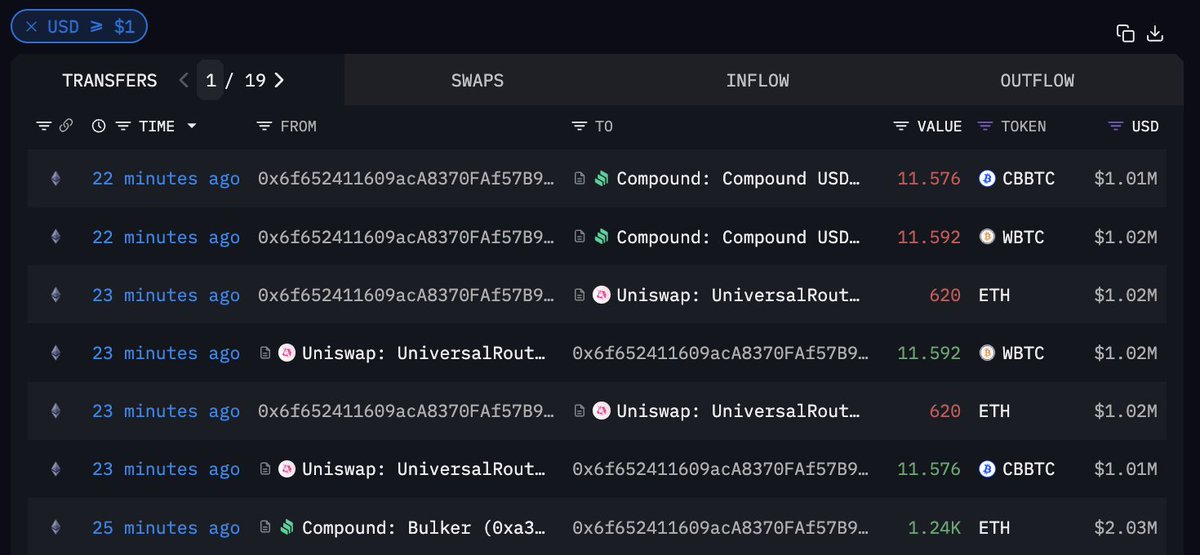
Task: Open recipient address on the 1.24K ETH row
Action: pyautogui.click(x=720, y=527)
